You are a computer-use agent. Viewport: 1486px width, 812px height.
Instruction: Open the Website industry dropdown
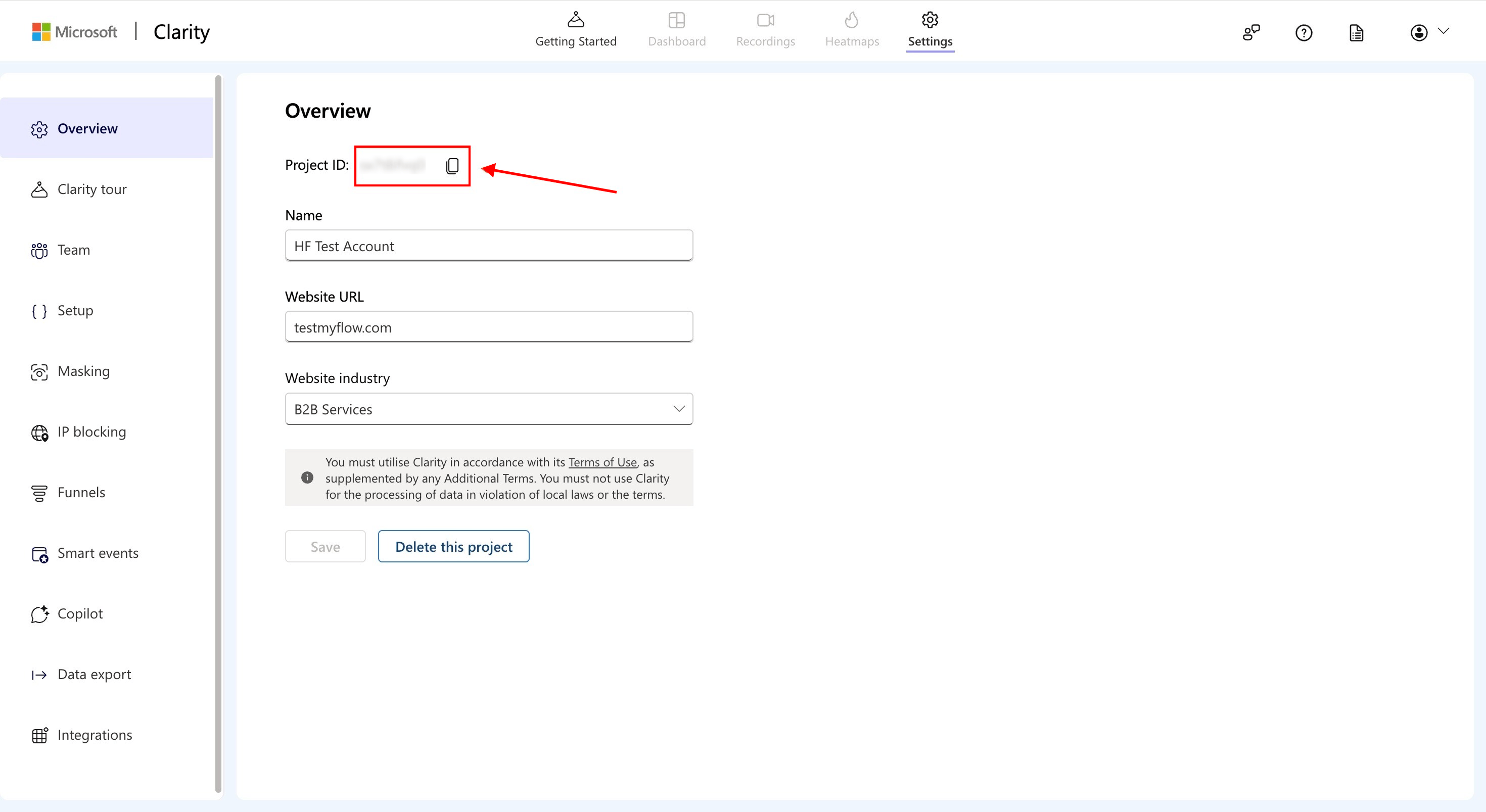[x=489, y=409]
